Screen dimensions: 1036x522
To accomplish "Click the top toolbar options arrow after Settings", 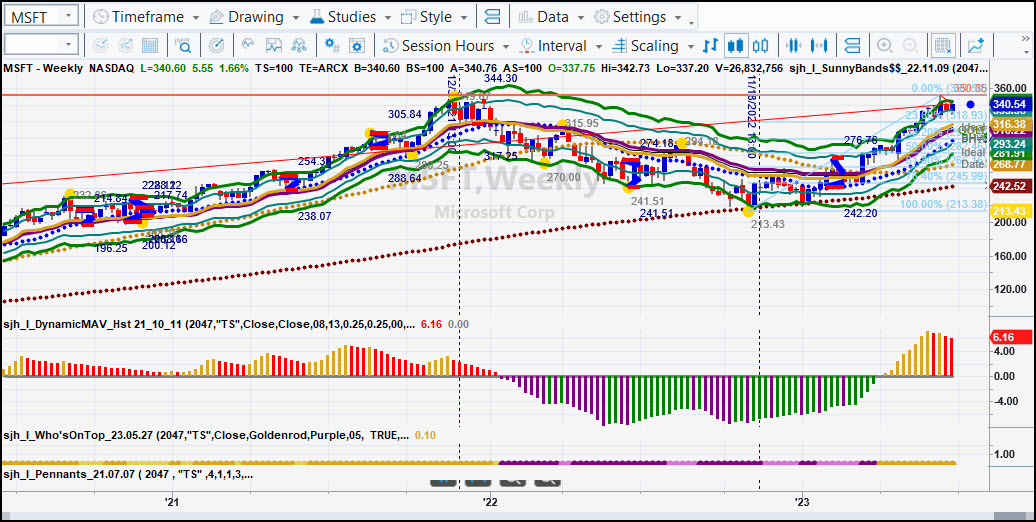I will click(x=692, y=24).
